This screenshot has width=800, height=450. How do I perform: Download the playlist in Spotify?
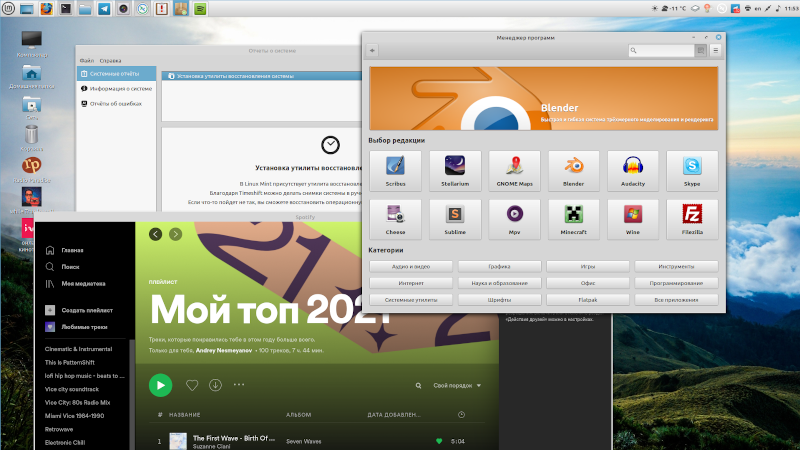(215, 385)
